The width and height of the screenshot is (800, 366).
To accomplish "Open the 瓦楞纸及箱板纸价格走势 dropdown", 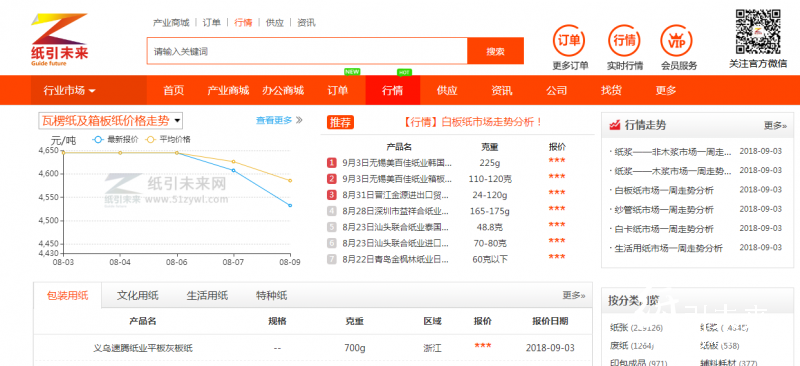I will click(x=111, y=121).
